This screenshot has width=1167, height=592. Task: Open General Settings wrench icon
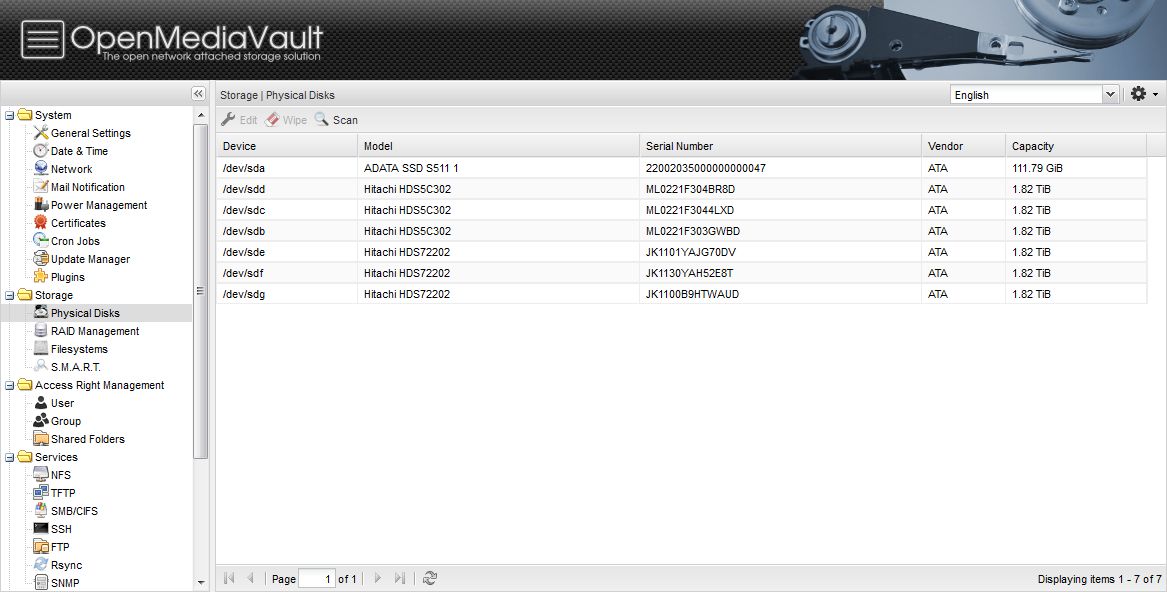[x=41, y=133]
